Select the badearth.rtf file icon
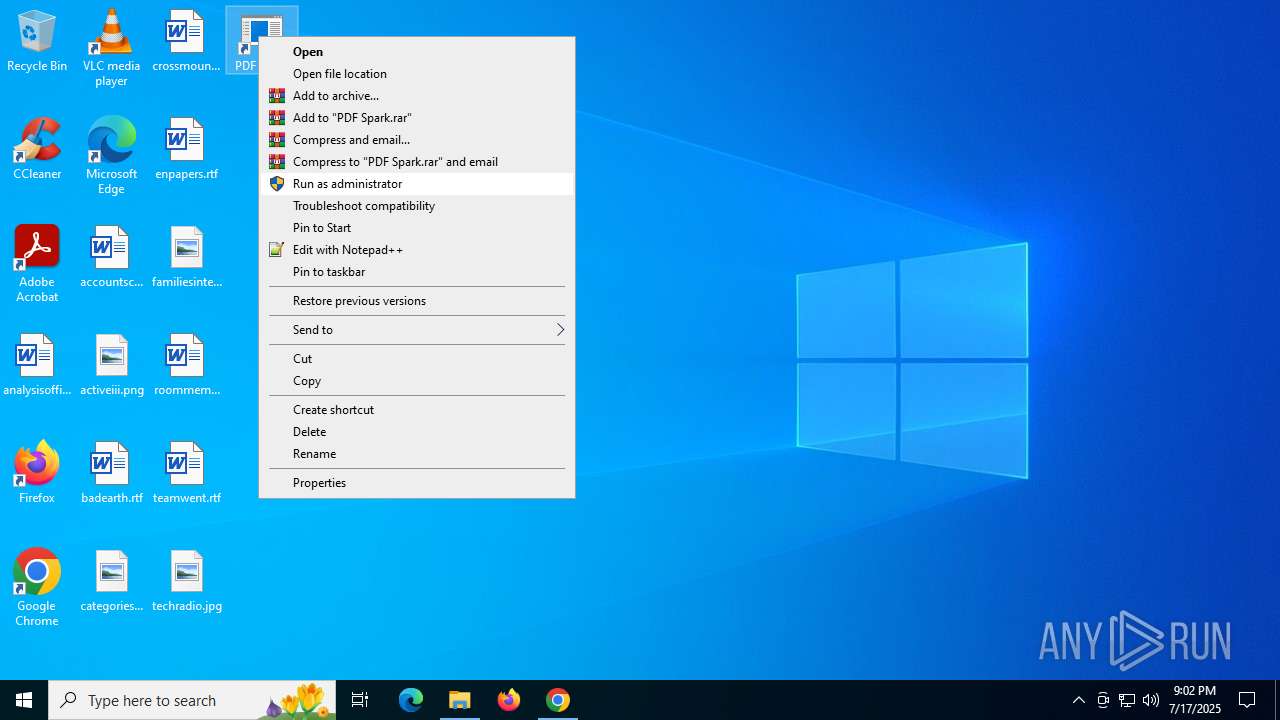Image resolution: width=1280 pixels, height=720 pixels. coord(111,474)
